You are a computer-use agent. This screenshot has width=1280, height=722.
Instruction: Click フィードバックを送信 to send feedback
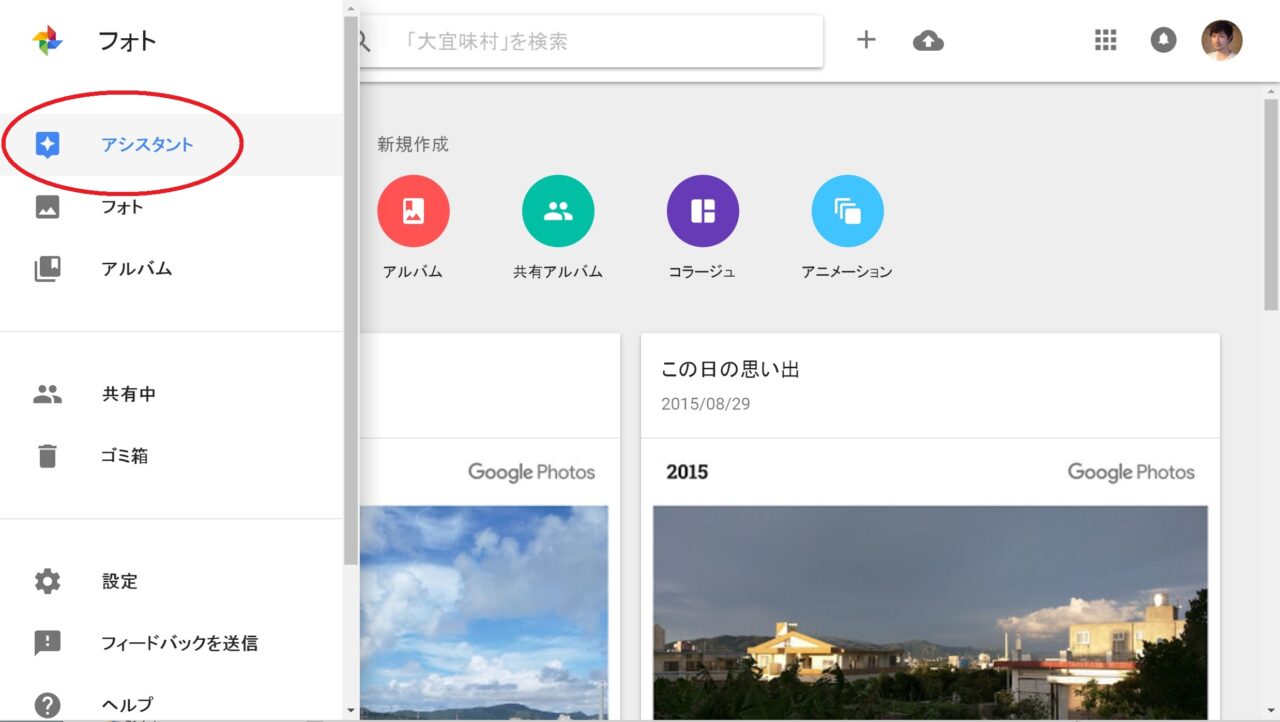(179, 643)
